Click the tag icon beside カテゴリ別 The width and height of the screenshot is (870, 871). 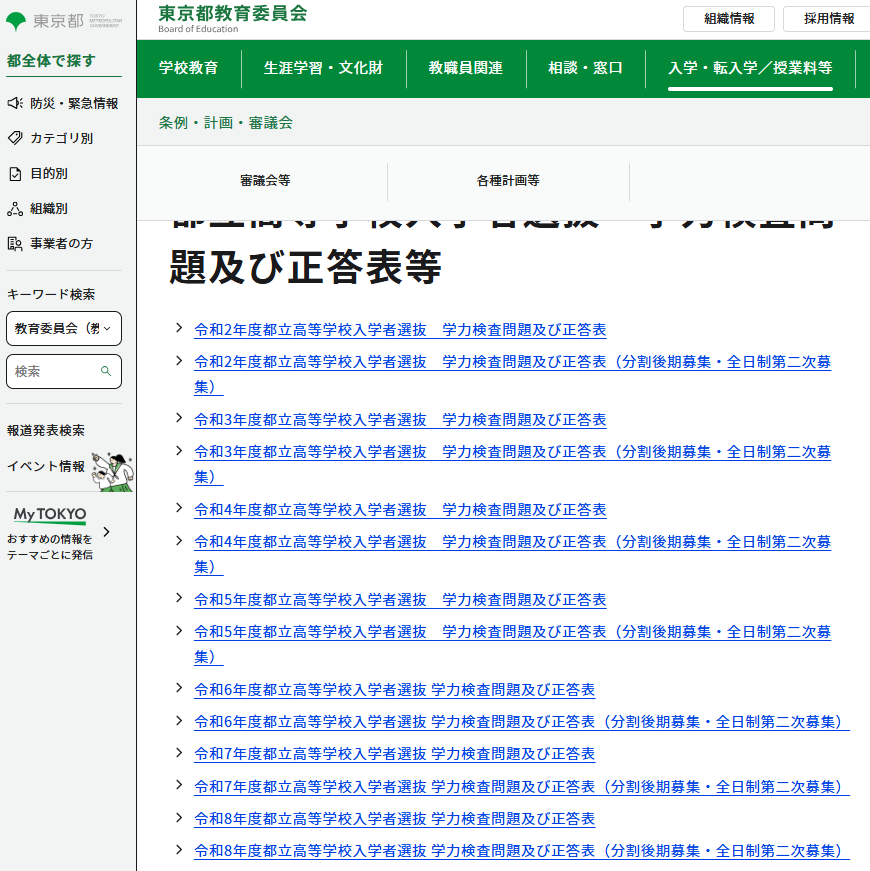click(x=15, y=138)
